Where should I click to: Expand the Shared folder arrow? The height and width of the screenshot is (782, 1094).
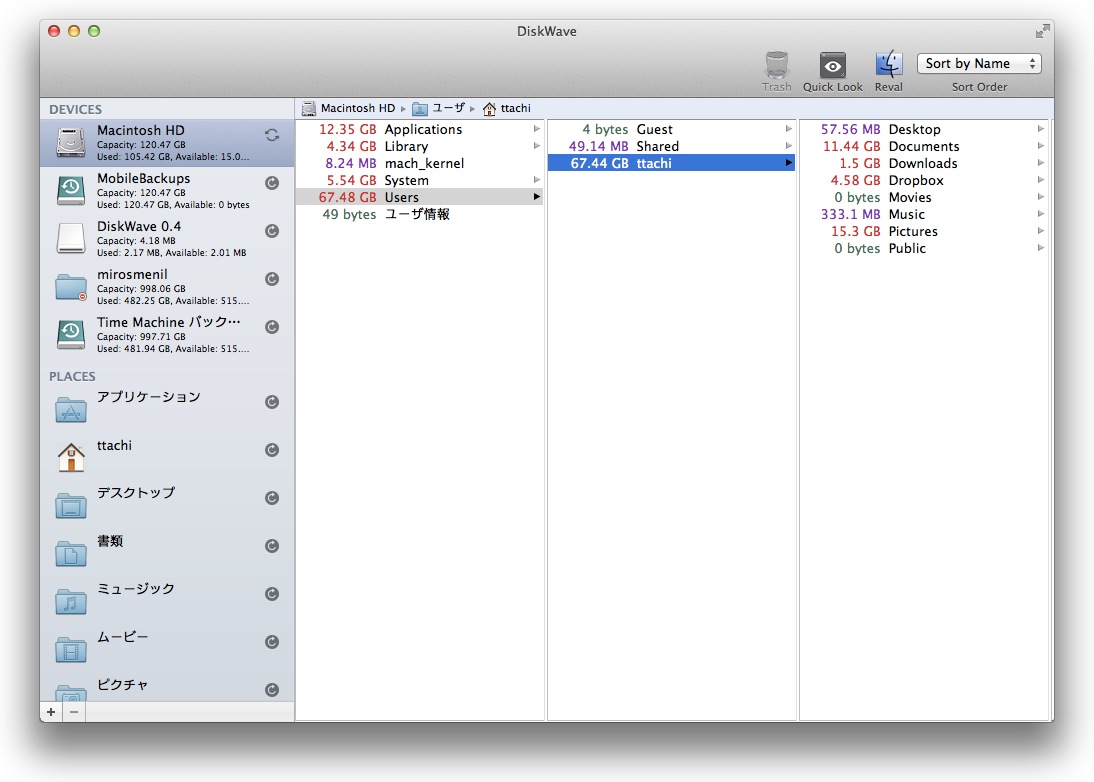pos(789,146)
